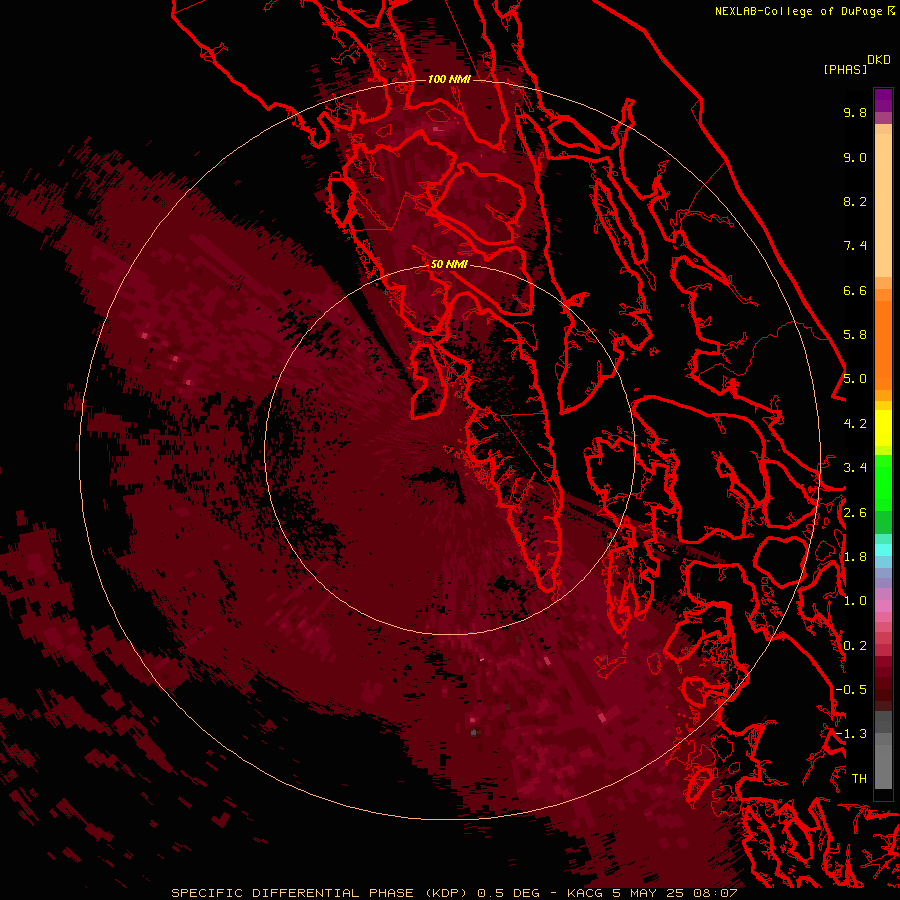Click the 4.2 scale value
900x900 pixels.
click(855, 424)
